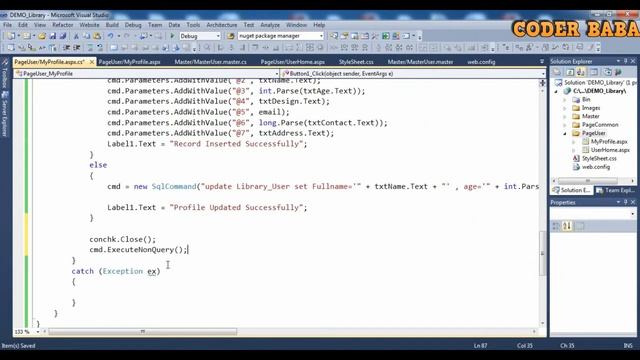The image size is (640, 360).
Task: Open the nuget package manager search dropdown
Action: (321, 36)
